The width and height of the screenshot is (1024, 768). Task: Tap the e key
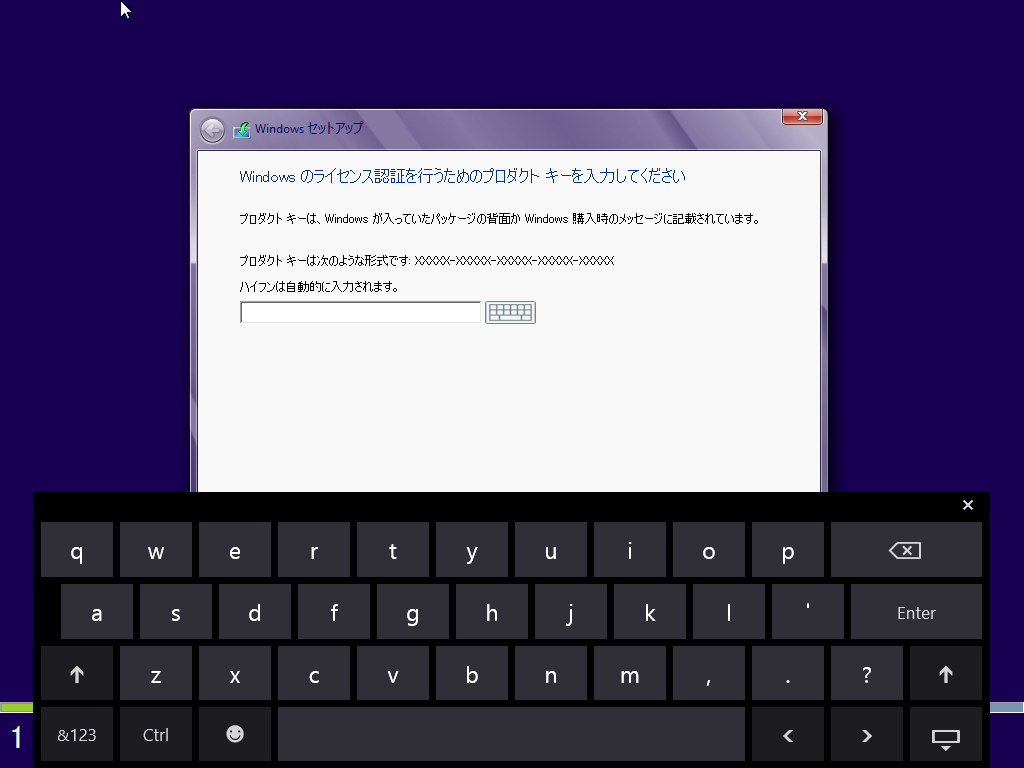[235, 550]
